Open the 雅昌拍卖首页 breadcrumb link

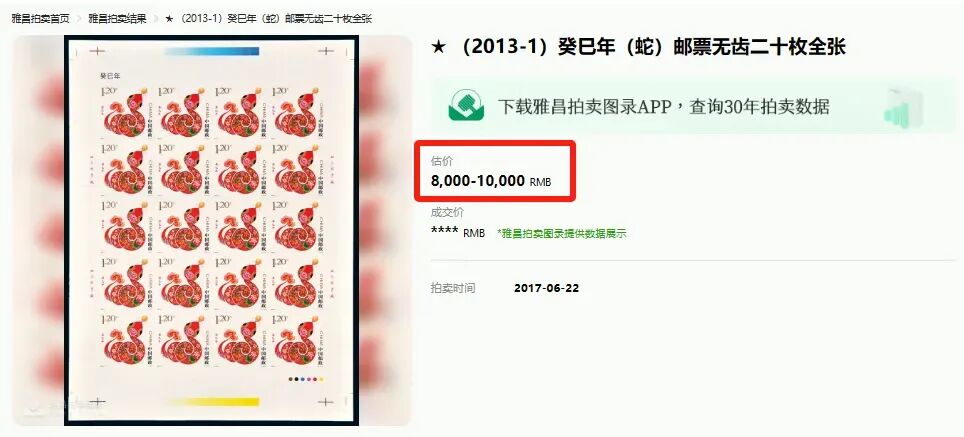pyautogui.click(x=41, y=18)
